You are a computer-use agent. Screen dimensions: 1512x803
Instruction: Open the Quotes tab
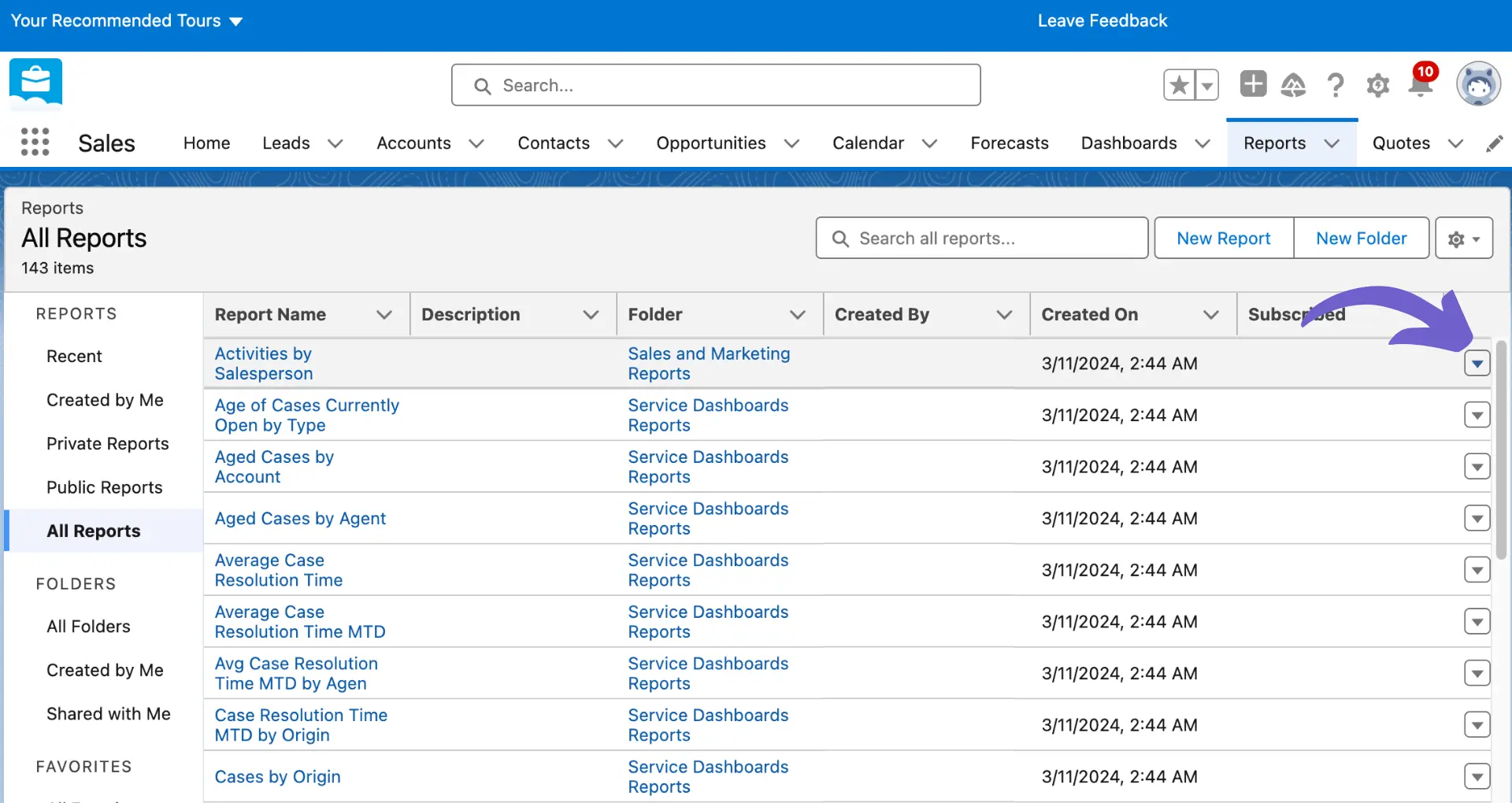[x=1401, y=142]
